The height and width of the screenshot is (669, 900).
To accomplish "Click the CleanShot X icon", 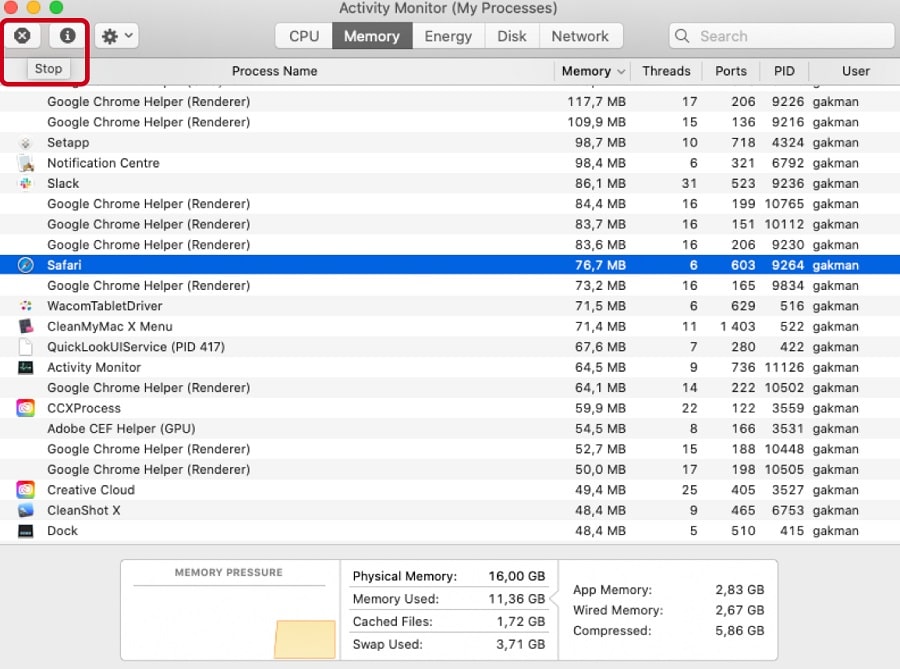I will [26, 510].
